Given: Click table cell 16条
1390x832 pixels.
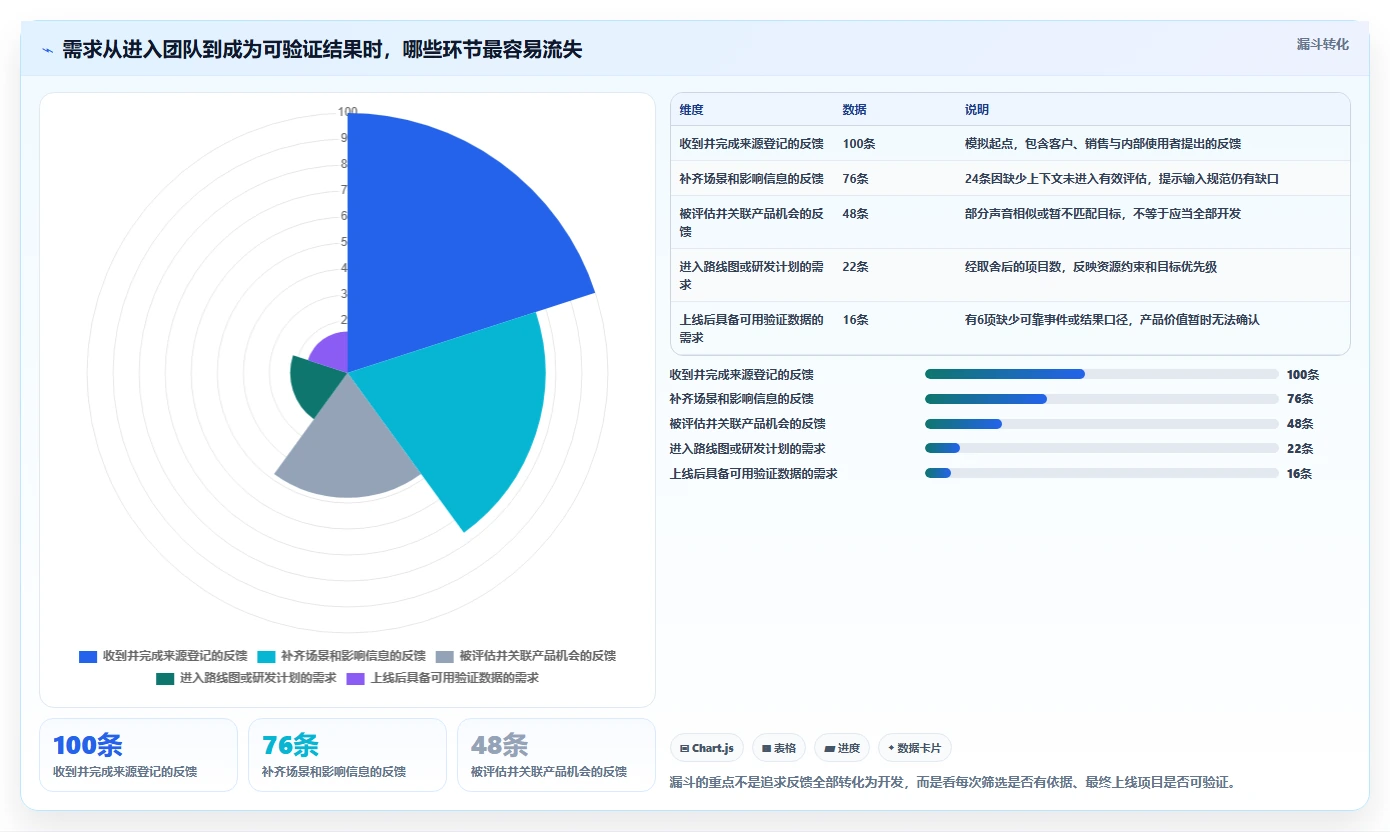Looking at the screenshot, I should click(856, 320).
